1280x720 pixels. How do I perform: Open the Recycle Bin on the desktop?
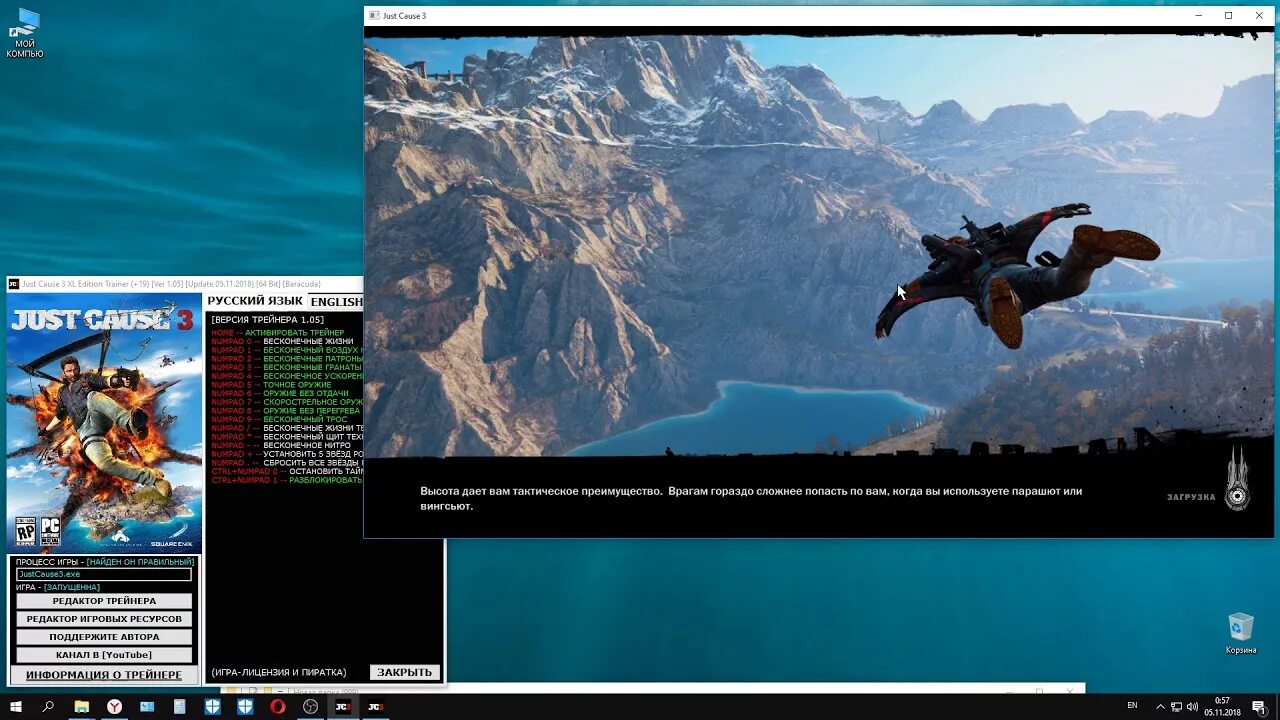pos(1241,634)
